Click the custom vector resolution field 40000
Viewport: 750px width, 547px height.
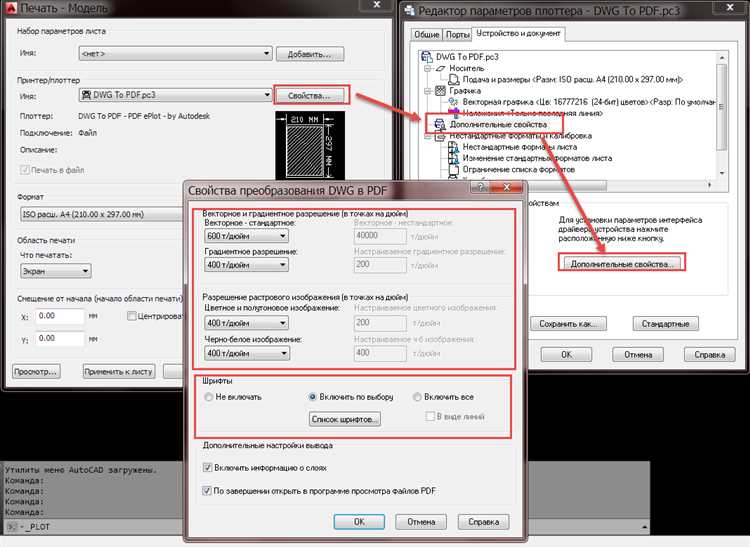tap(380, 236)
